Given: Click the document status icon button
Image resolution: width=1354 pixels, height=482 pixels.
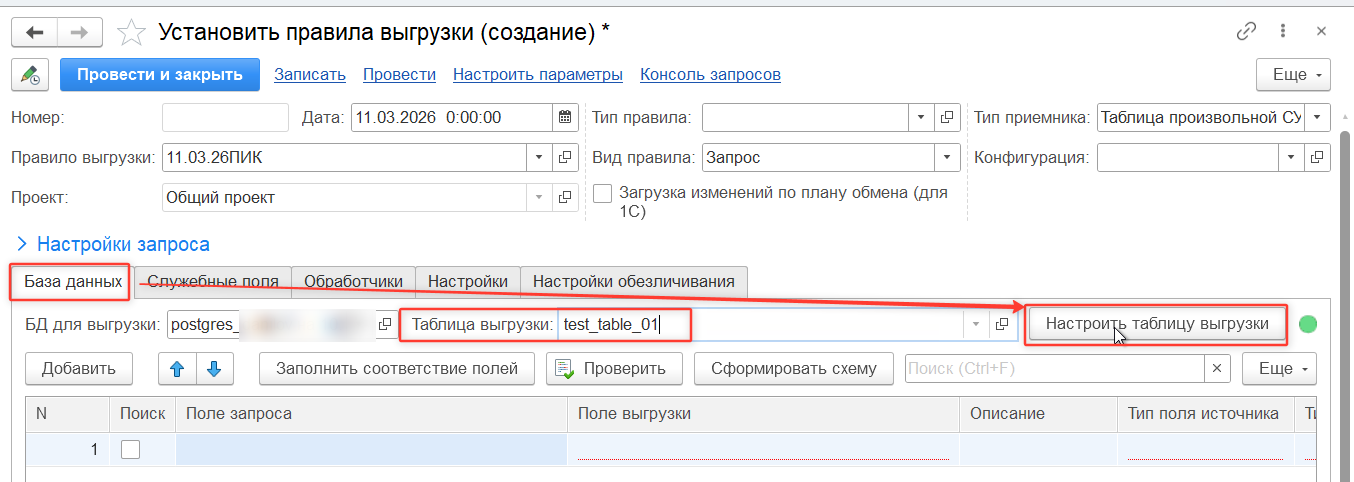Looking at the screenshot, I should 30,75.
